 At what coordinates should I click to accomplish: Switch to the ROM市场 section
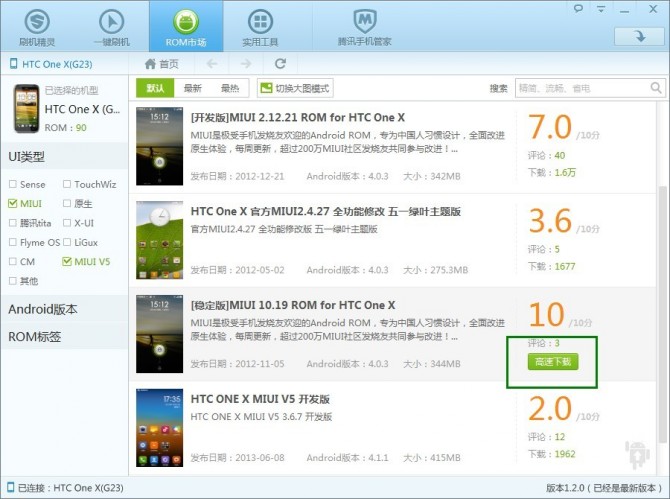[186, 26]
